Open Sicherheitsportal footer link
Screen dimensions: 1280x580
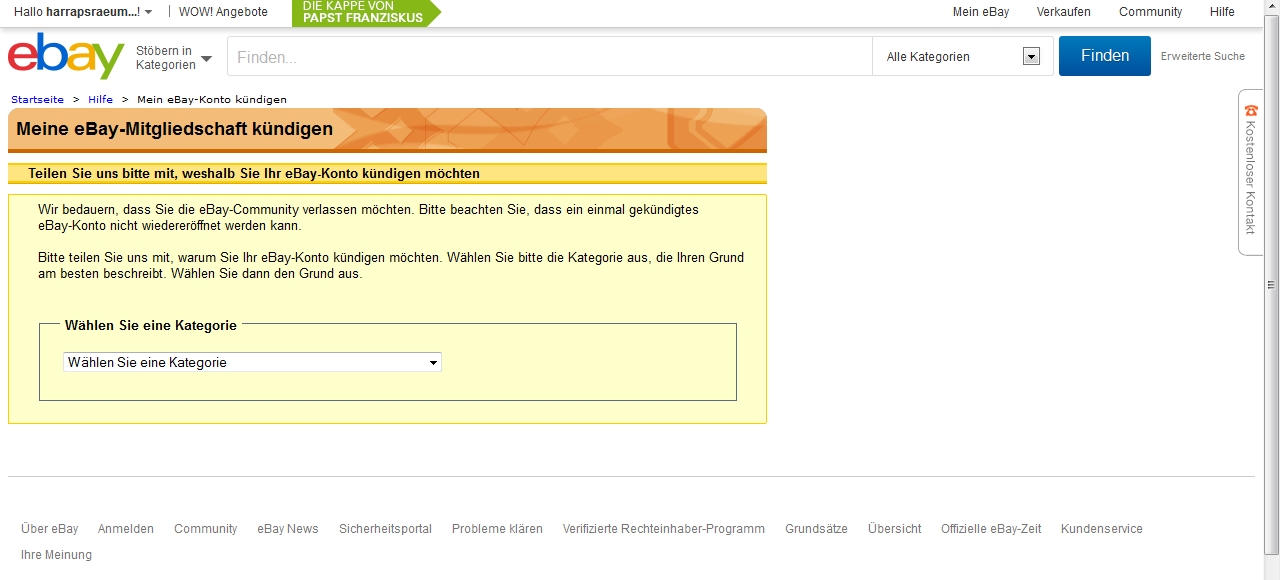point(385,529)
